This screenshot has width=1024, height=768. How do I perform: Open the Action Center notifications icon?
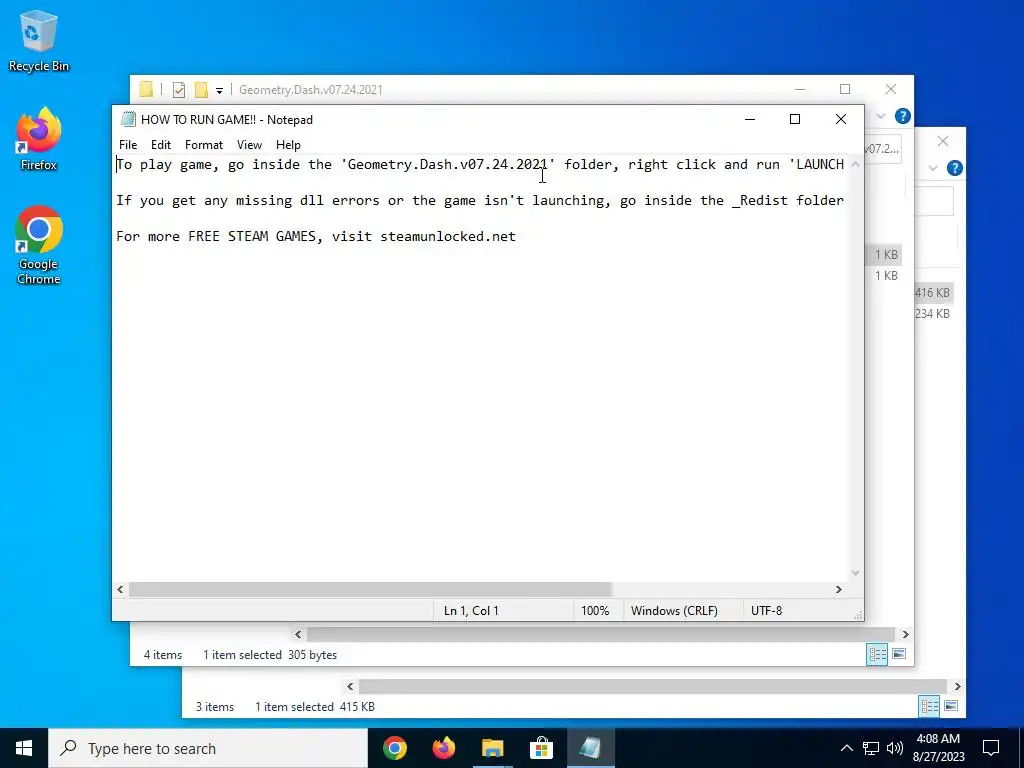(x=991, y=748)
